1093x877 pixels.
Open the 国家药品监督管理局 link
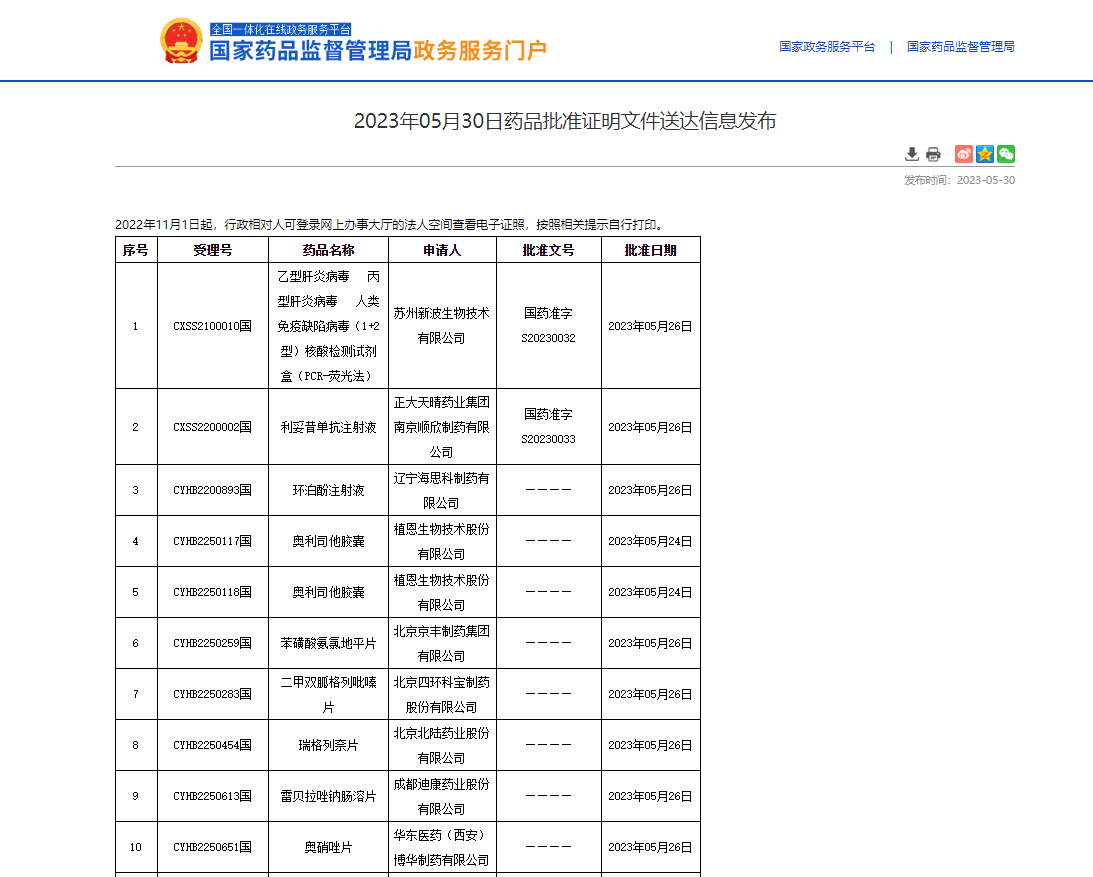pyautogui.click(x=960, y=46)
